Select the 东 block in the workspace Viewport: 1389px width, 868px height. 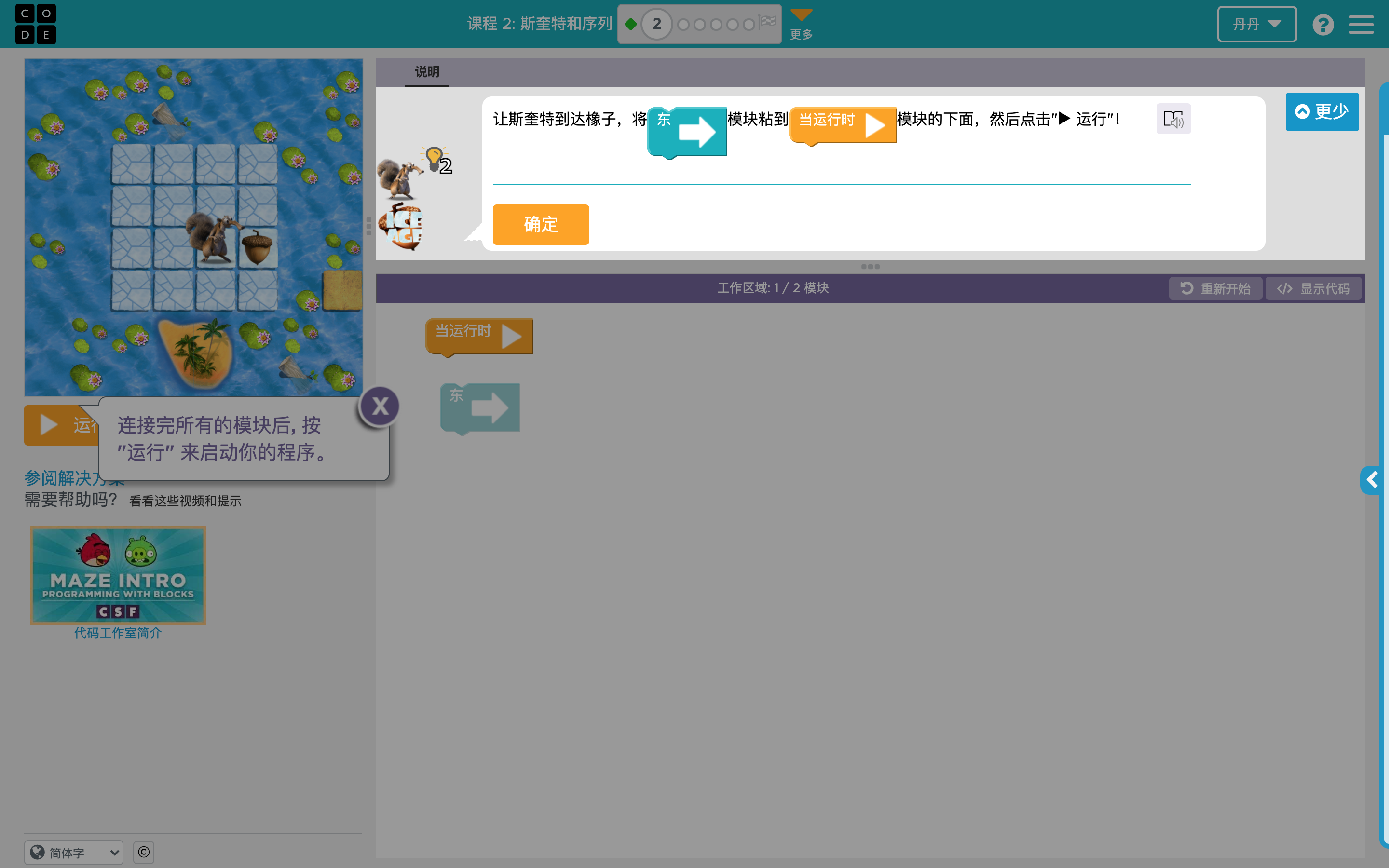(480, 408)
